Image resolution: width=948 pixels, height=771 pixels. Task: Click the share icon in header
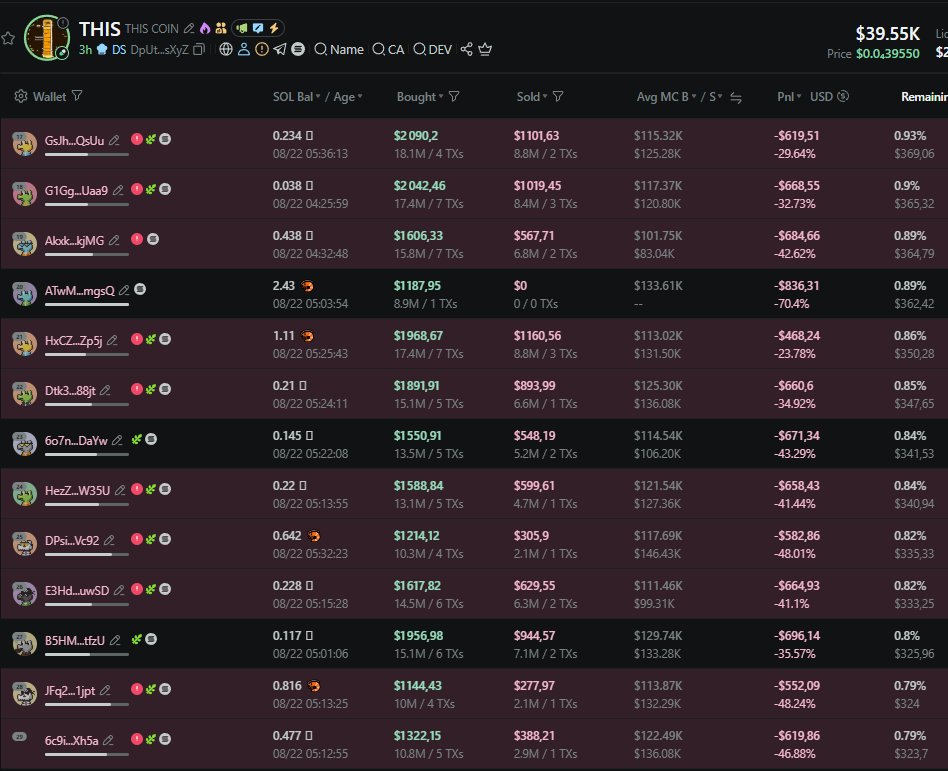tap(466, 49)
